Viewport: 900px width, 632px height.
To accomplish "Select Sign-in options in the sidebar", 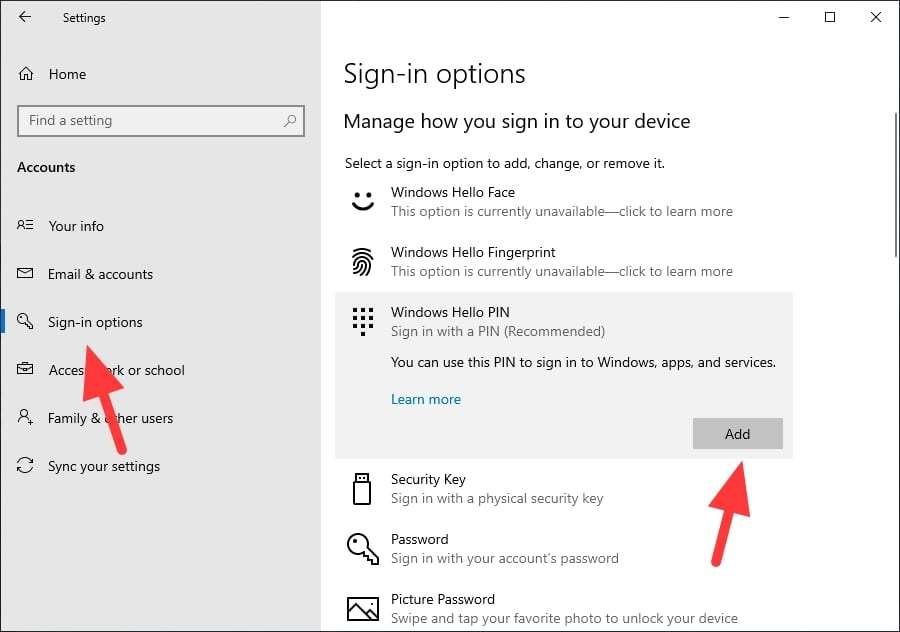I will 95,322.
